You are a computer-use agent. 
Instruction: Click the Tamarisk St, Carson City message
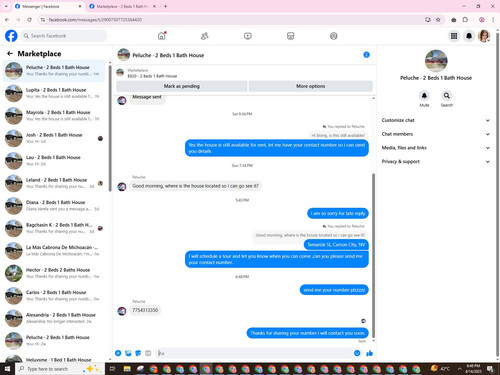coord(336,245)
